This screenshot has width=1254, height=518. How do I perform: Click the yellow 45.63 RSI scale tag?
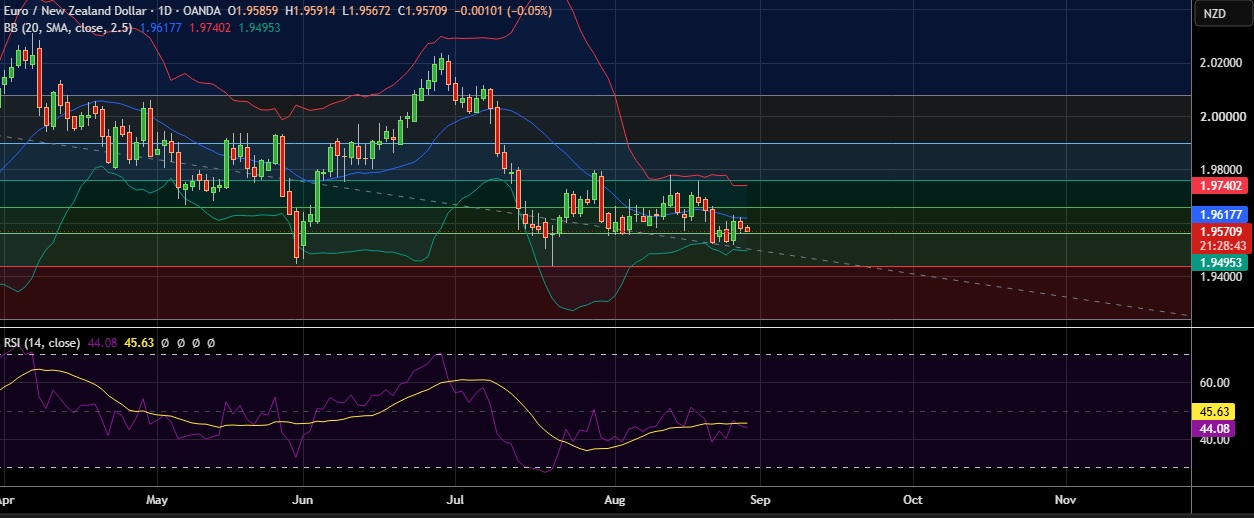click(x=1213, y=411)
